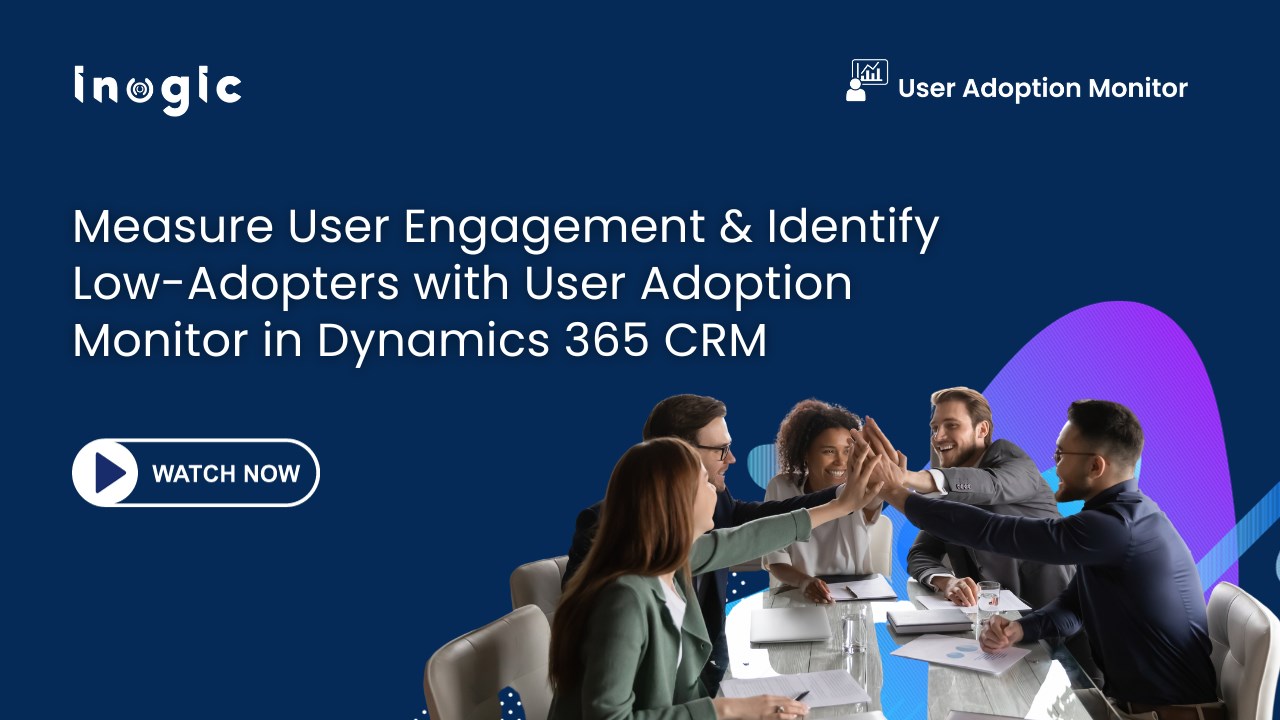1280x720 pixels.
Task: Click the User Adoption Monitor chart icon
Action: pos(867,81)
